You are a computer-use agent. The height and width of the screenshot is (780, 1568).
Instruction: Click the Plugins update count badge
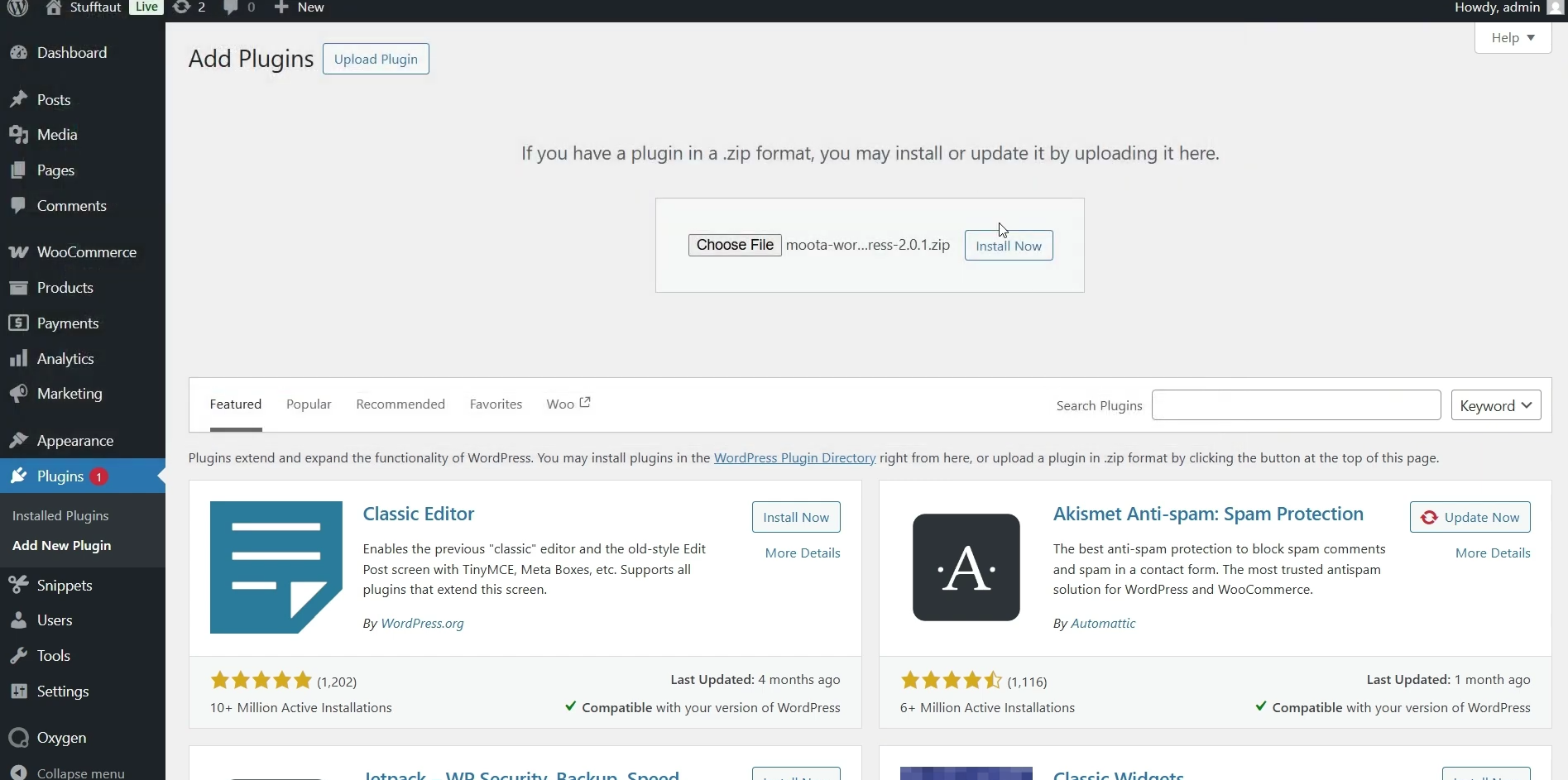[98, 477]
